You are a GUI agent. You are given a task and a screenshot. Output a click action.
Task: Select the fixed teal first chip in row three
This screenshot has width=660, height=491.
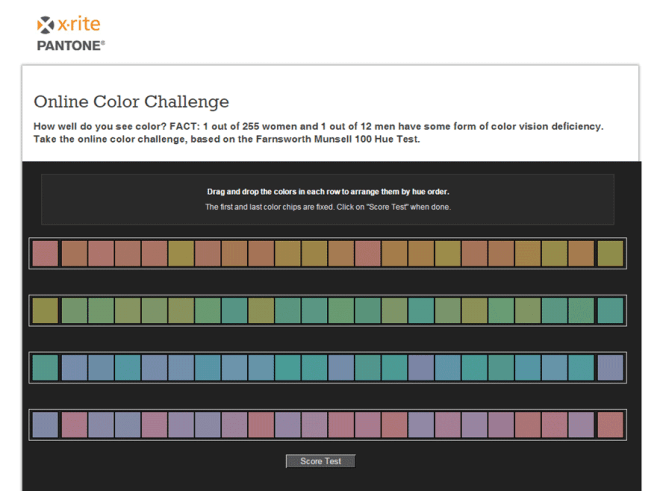click(45, 368)
